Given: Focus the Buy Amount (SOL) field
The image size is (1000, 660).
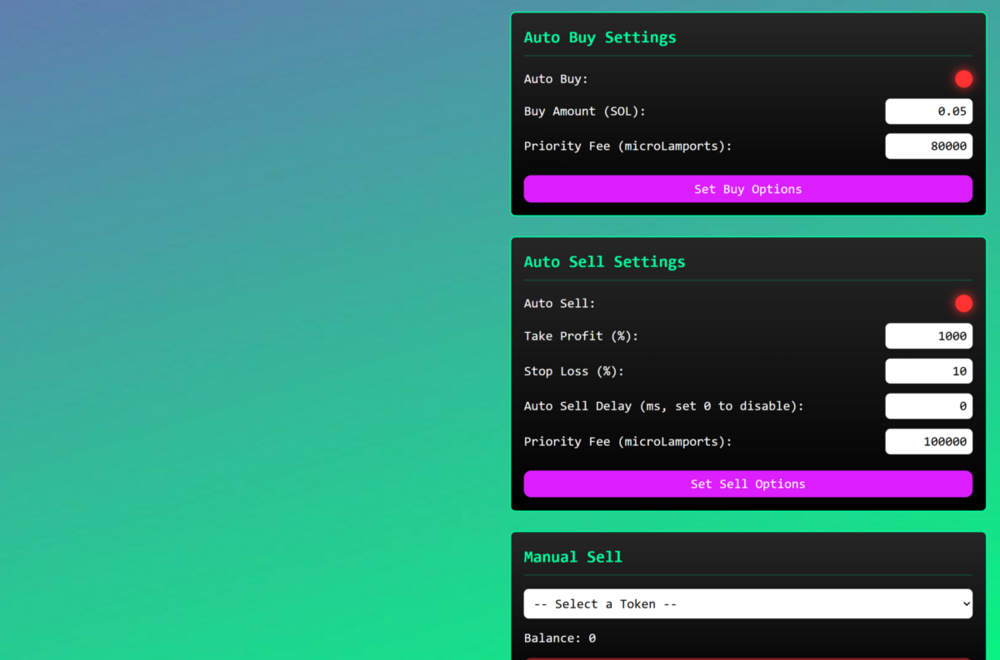Looking at the screenshot, I should pos(928,111).
